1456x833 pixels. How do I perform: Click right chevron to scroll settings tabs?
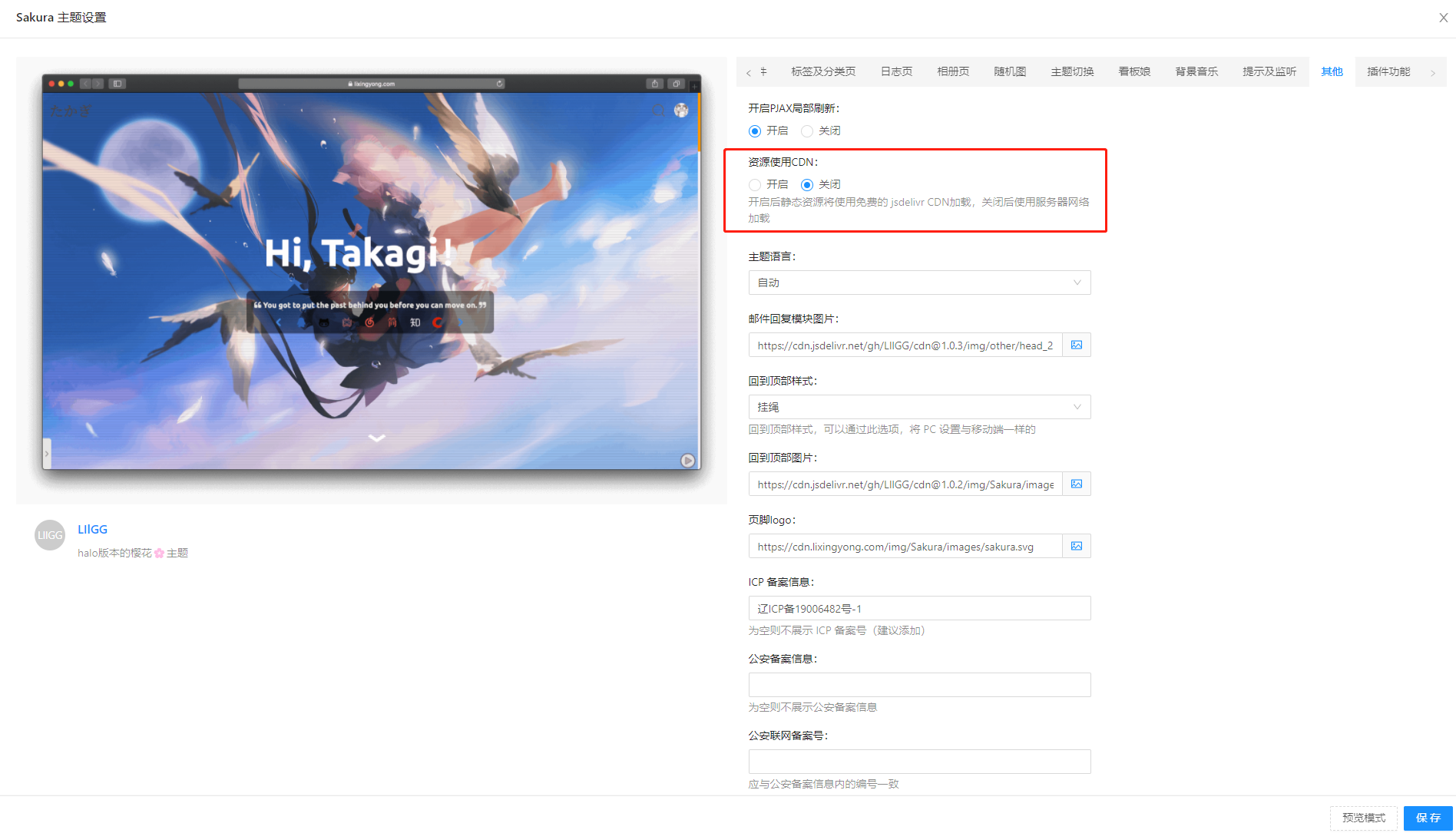click(x=1433, y=71)
